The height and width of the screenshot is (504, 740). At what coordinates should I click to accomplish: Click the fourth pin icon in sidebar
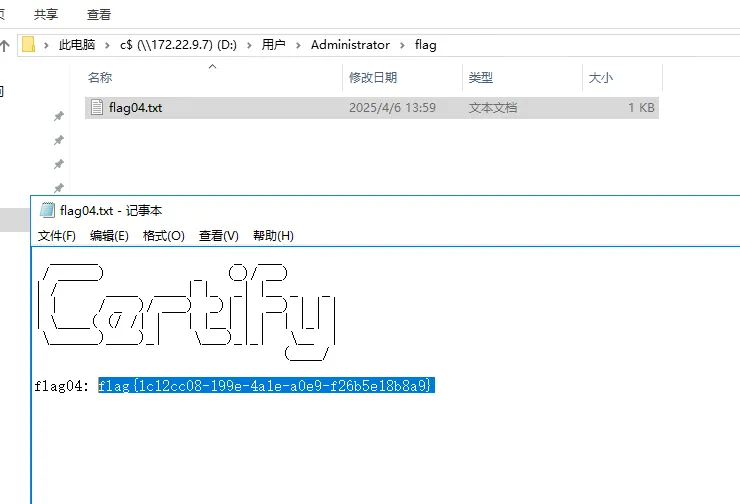tap(59, 188)
